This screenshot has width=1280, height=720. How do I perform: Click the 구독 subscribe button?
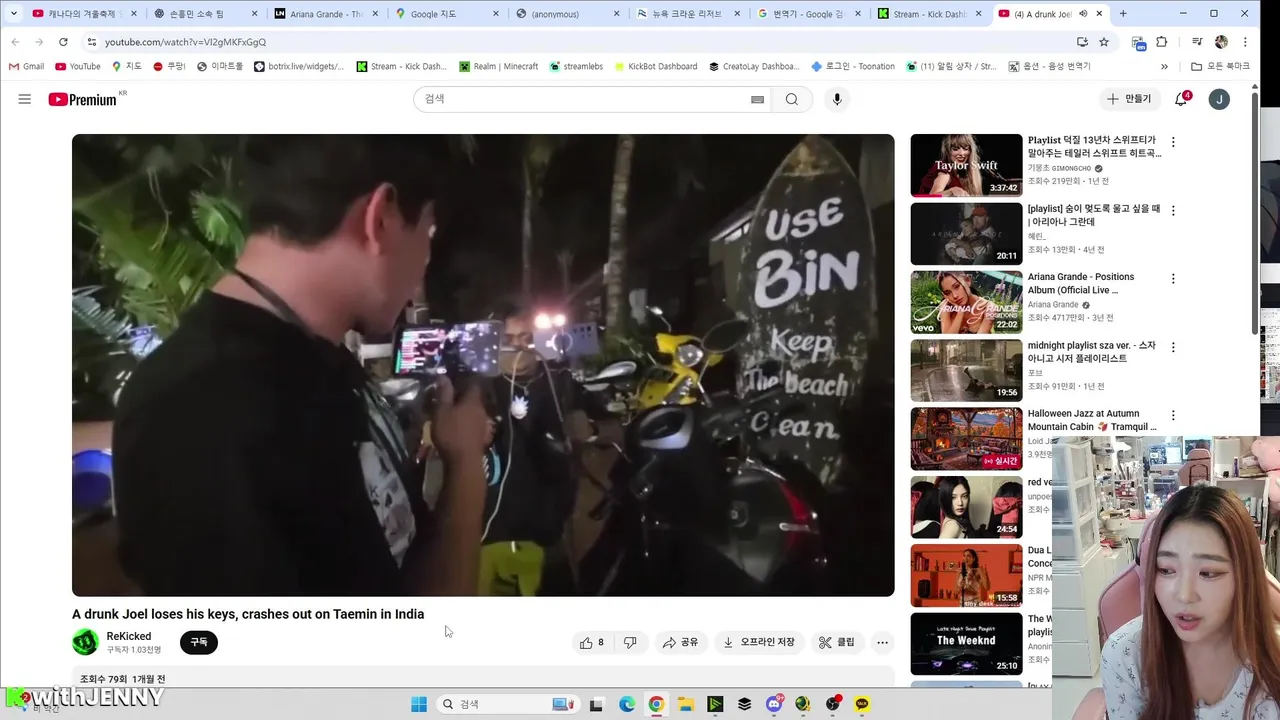(x=199, y=642)
